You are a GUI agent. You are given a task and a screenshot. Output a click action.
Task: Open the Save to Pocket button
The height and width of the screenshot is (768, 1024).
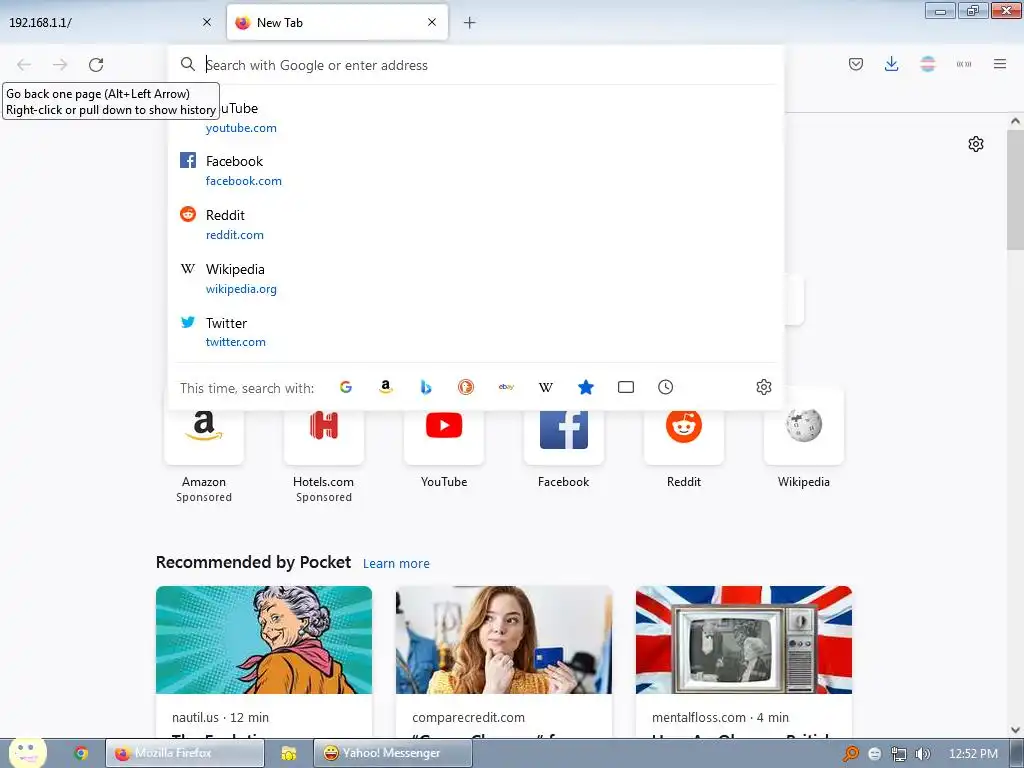[856, 64]
